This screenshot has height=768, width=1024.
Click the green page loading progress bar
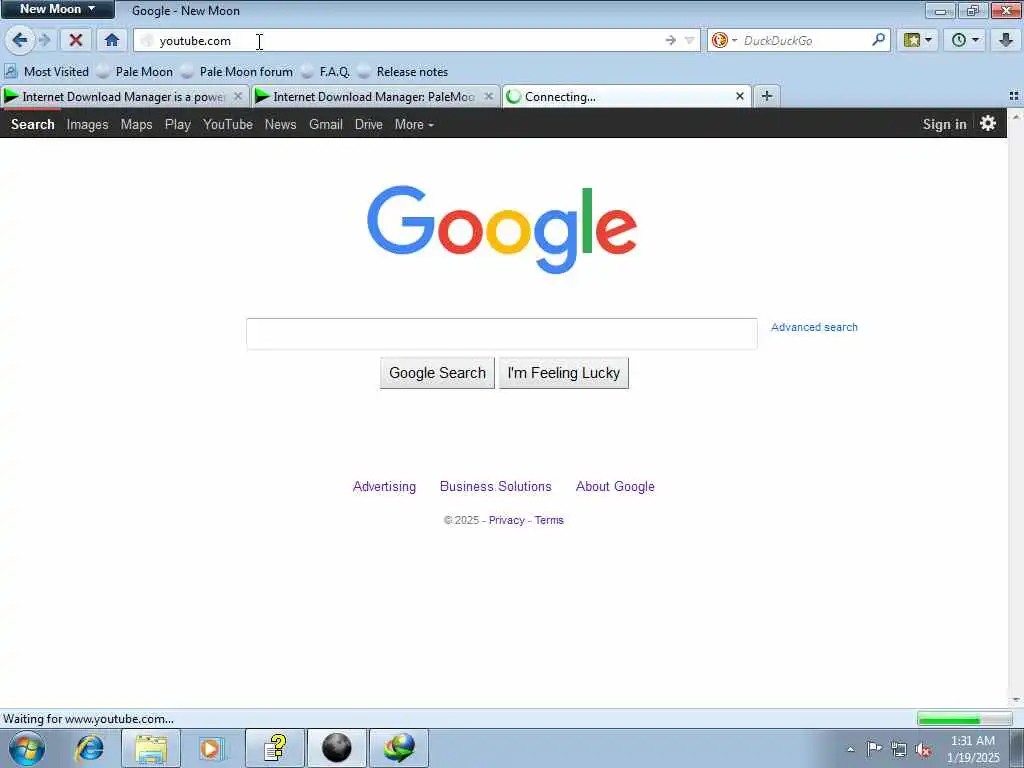pyautogui.click(x=964, y=719)
